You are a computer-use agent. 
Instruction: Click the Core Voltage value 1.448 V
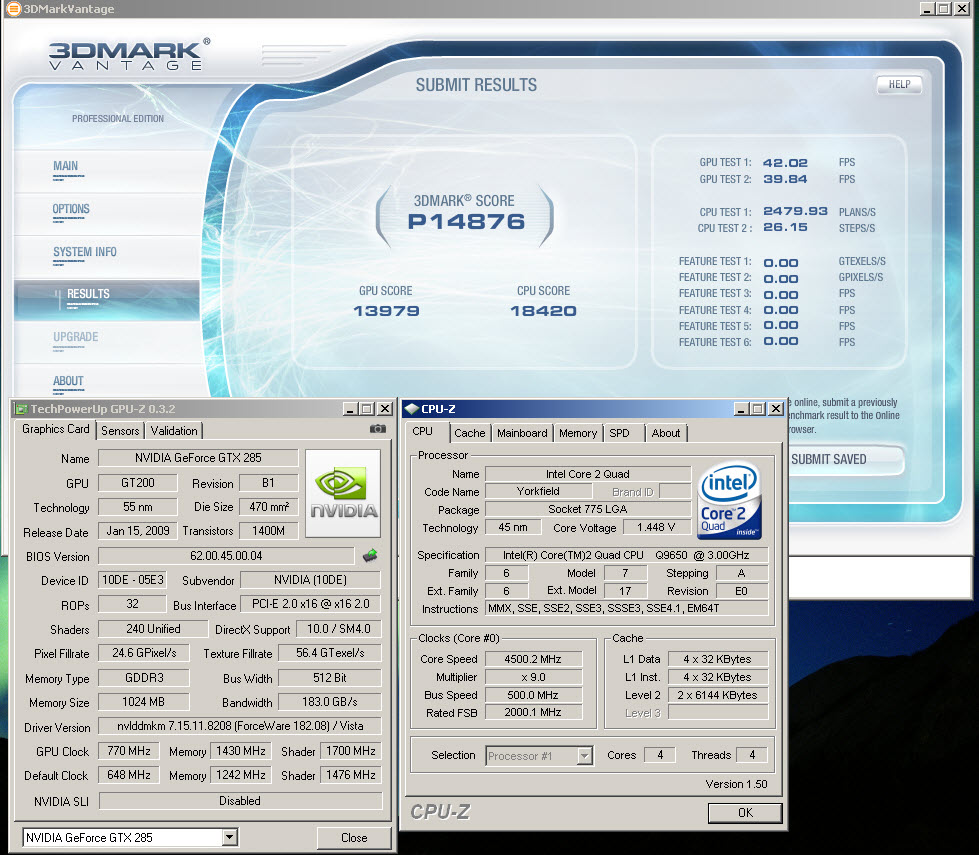(x=656, y=528)
